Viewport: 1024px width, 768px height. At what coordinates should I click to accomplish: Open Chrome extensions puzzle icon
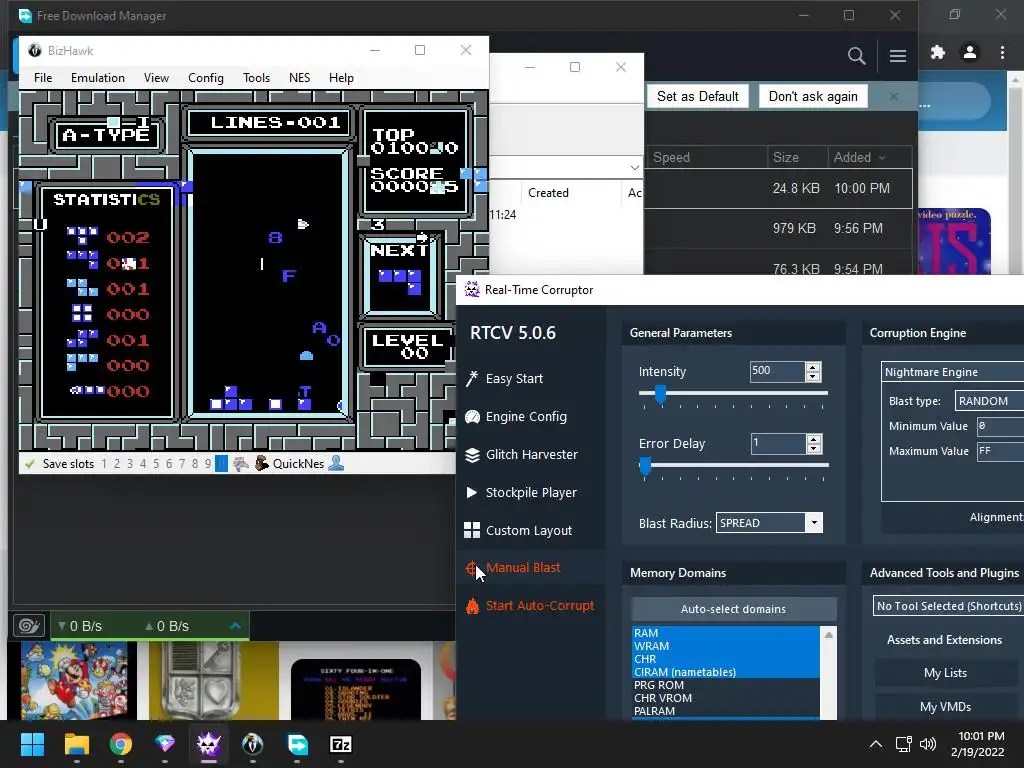pyautogui.click(x=938, y=52)
